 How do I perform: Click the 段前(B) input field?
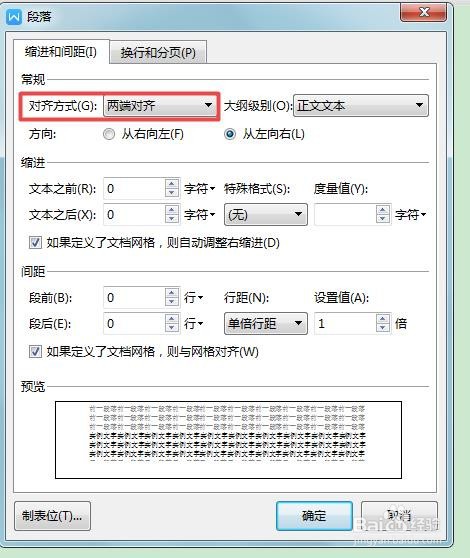click(134, 298)
